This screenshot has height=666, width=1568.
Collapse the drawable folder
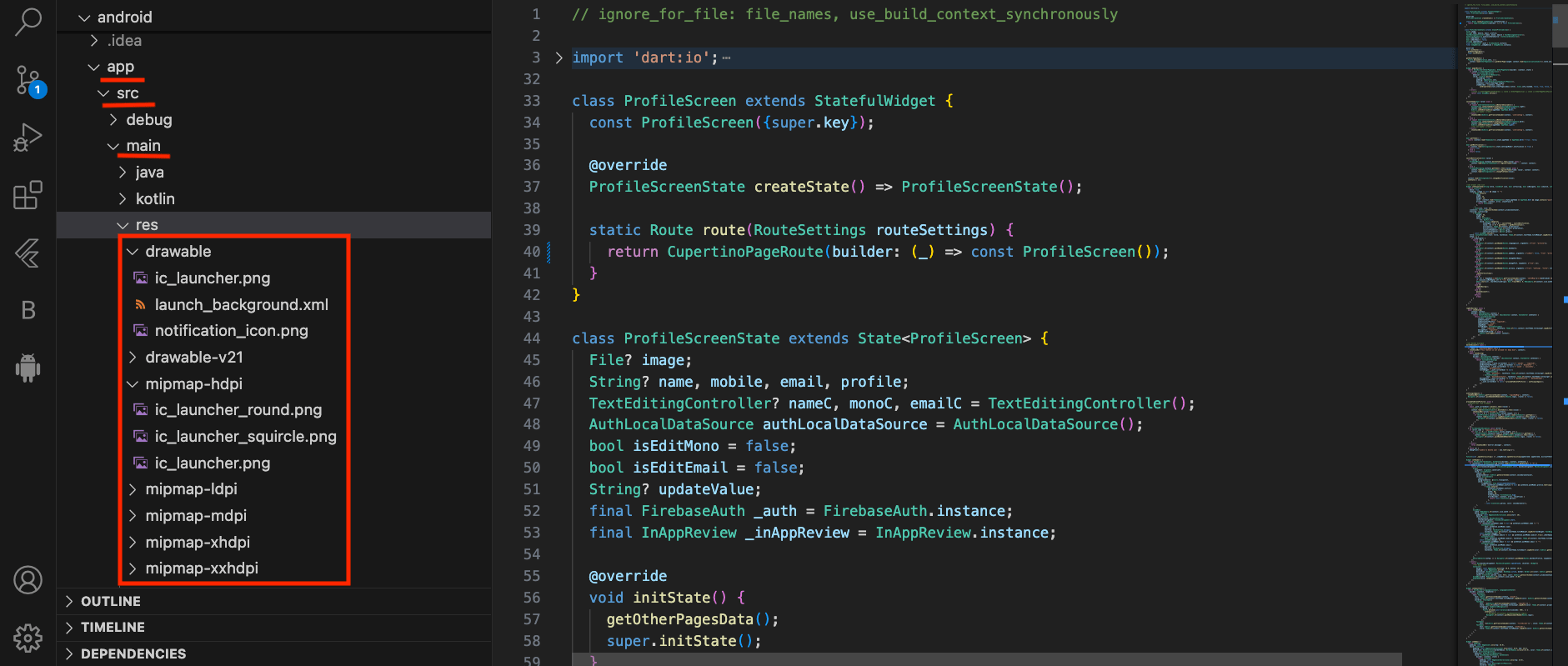pyautogui.click(x=178, y=252)
